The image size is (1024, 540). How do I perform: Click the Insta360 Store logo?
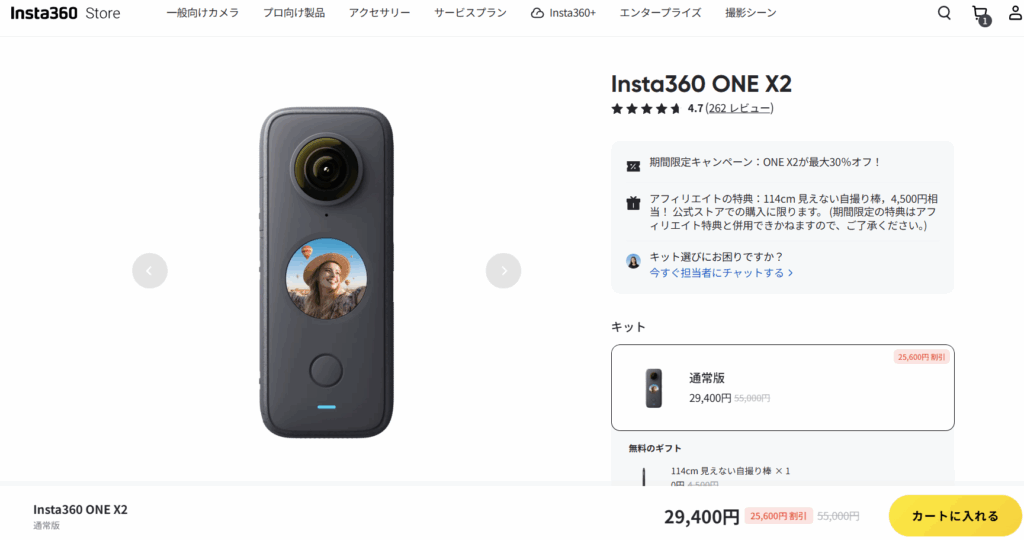[65, 13]
